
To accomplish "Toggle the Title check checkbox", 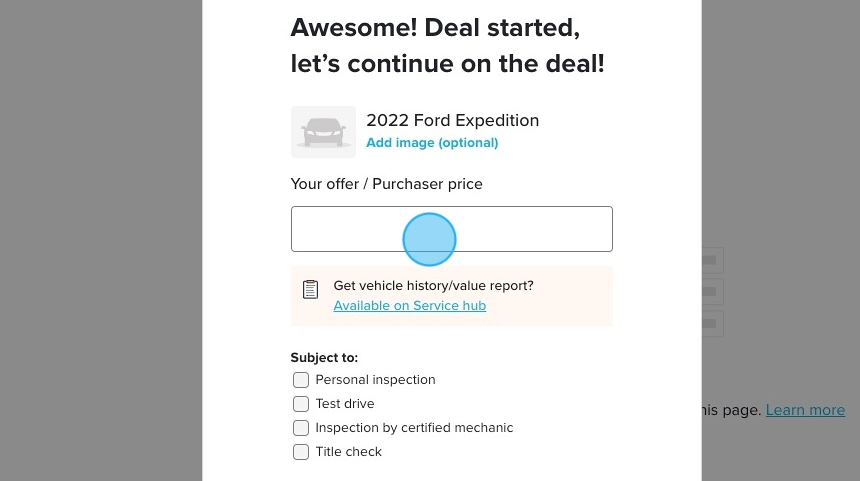I will coord(301,452).
